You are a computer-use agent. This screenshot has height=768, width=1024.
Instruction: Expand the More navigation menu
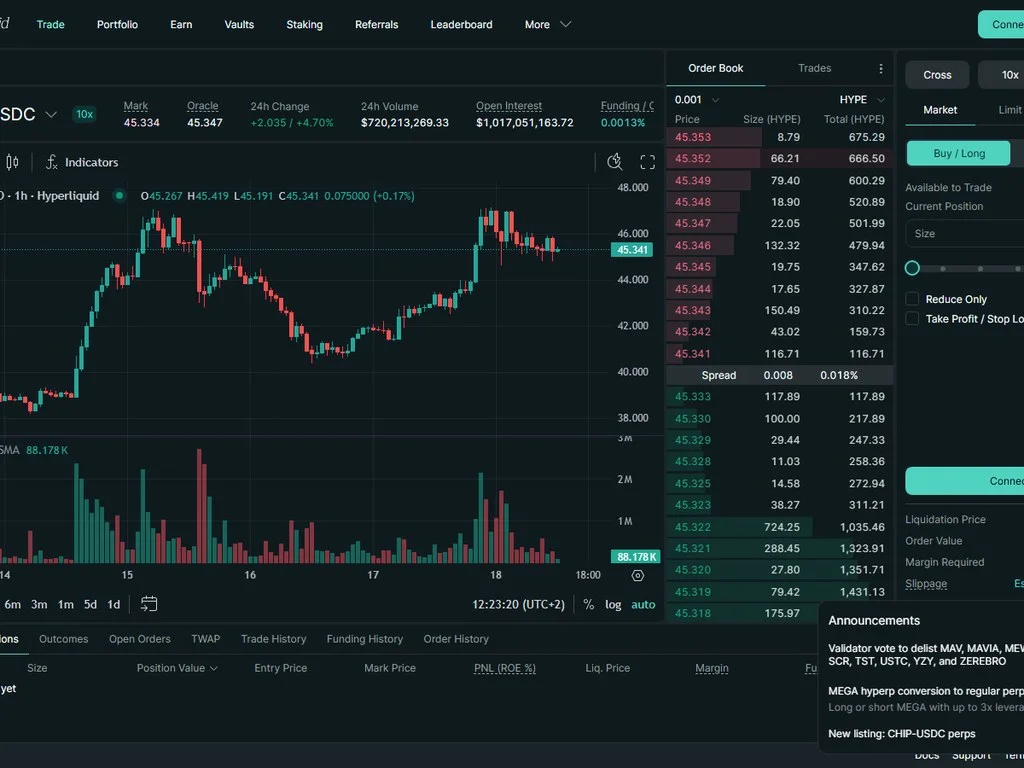(548, 24)
